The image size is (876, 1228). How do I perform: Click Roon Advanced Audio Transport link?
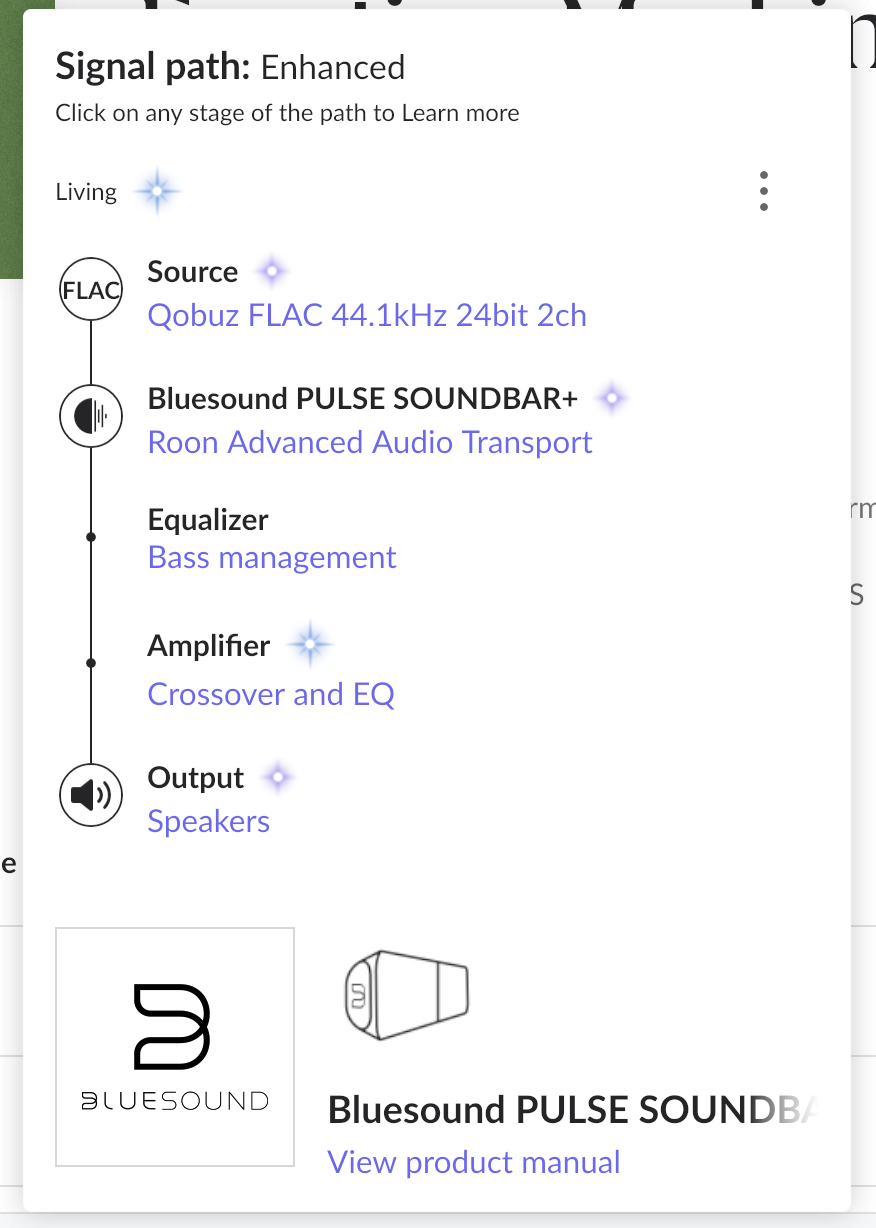pos(370,442)
